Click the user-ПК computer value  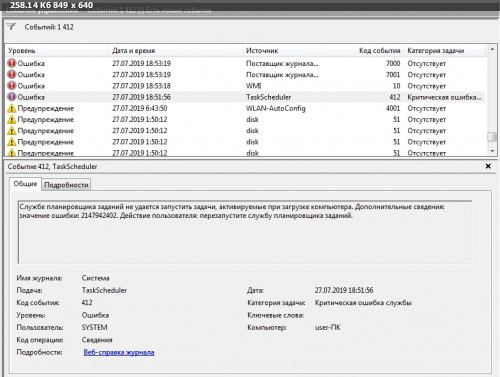point(328,327)
